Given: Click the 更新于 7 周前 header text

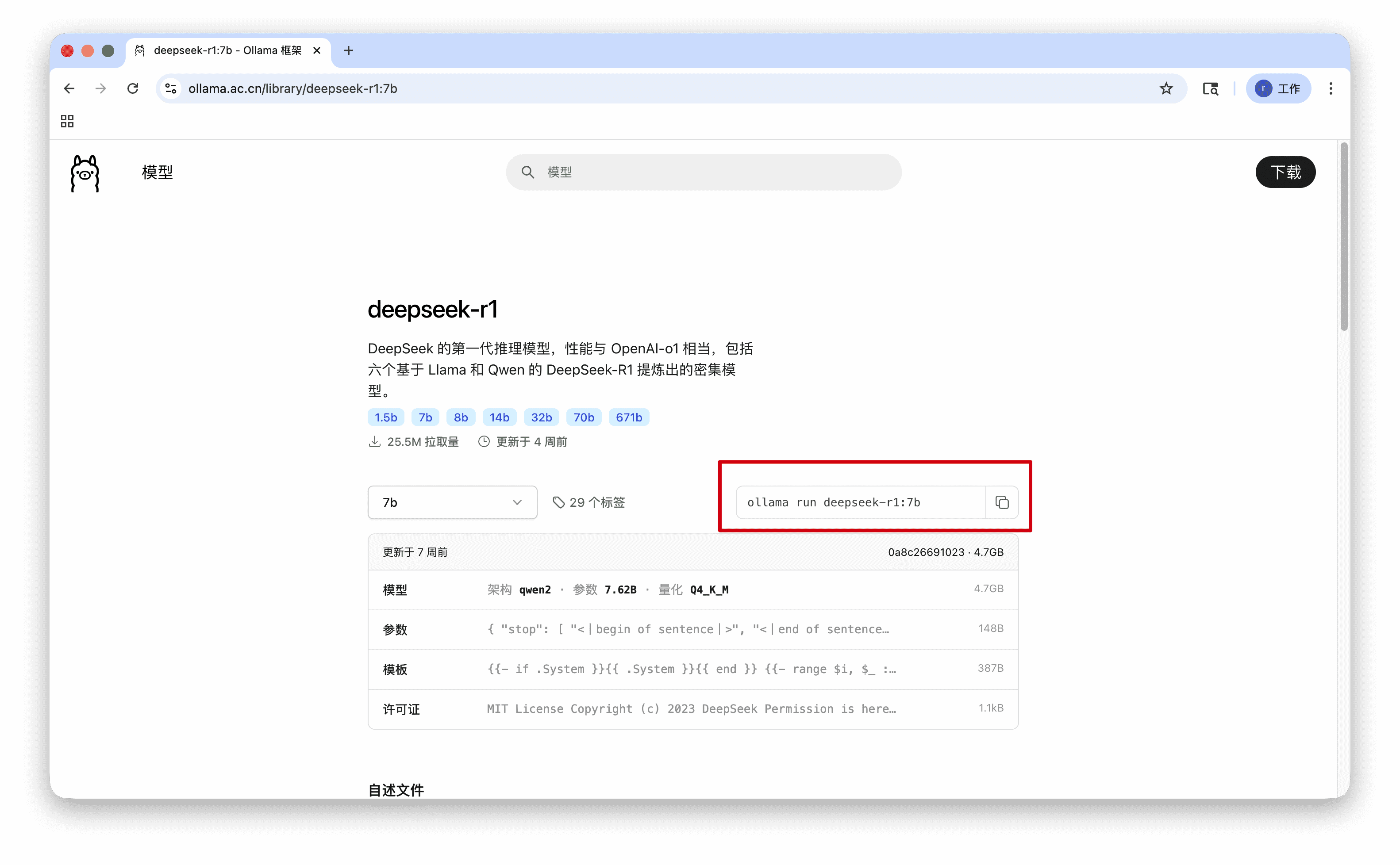Looking at the screenshot, I should [x=415, y=552].
